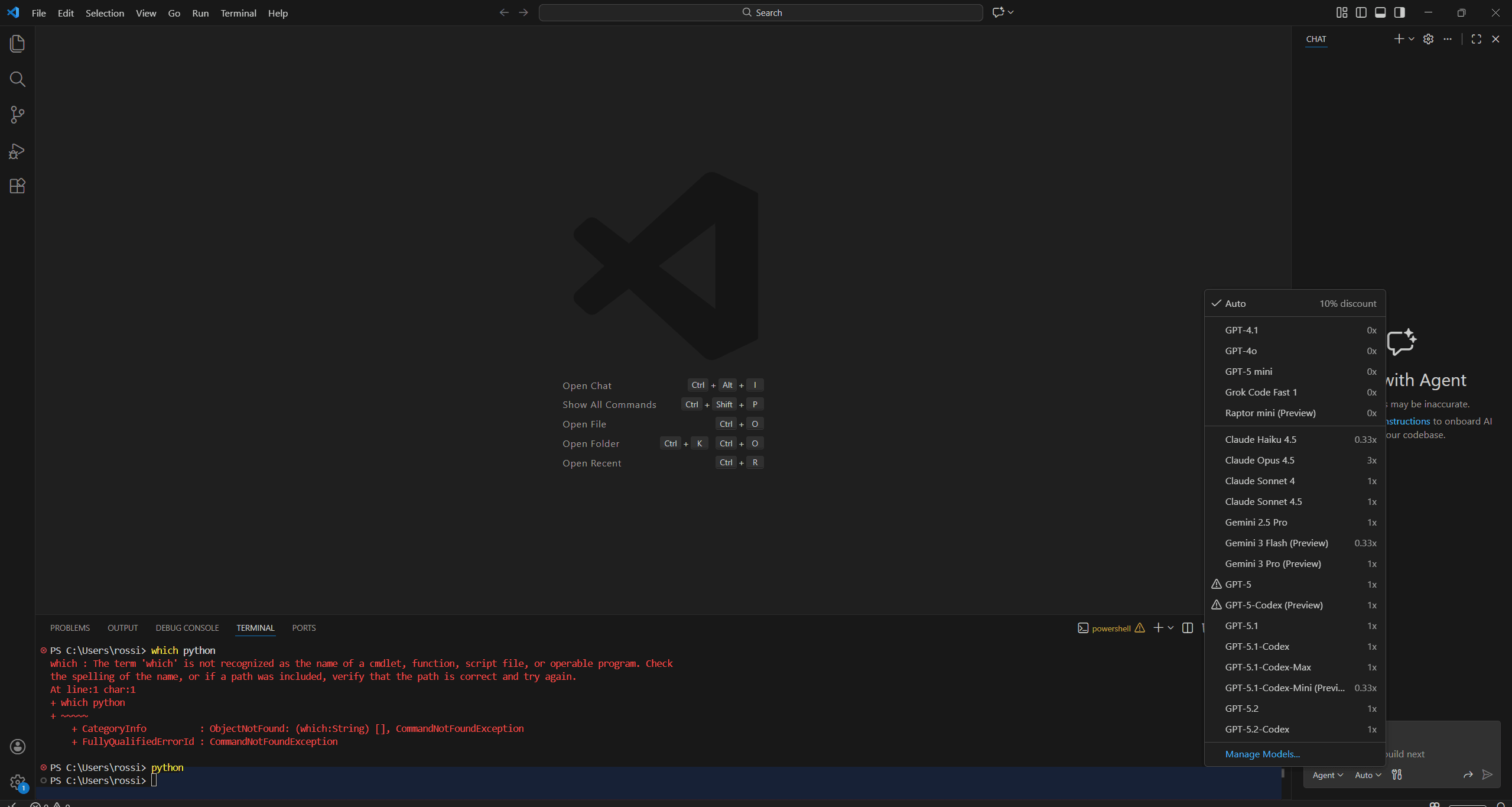The height and width of the screenshot is (807, 1512).
Task: Open the Source Control view
Action: tap(17, 115)
